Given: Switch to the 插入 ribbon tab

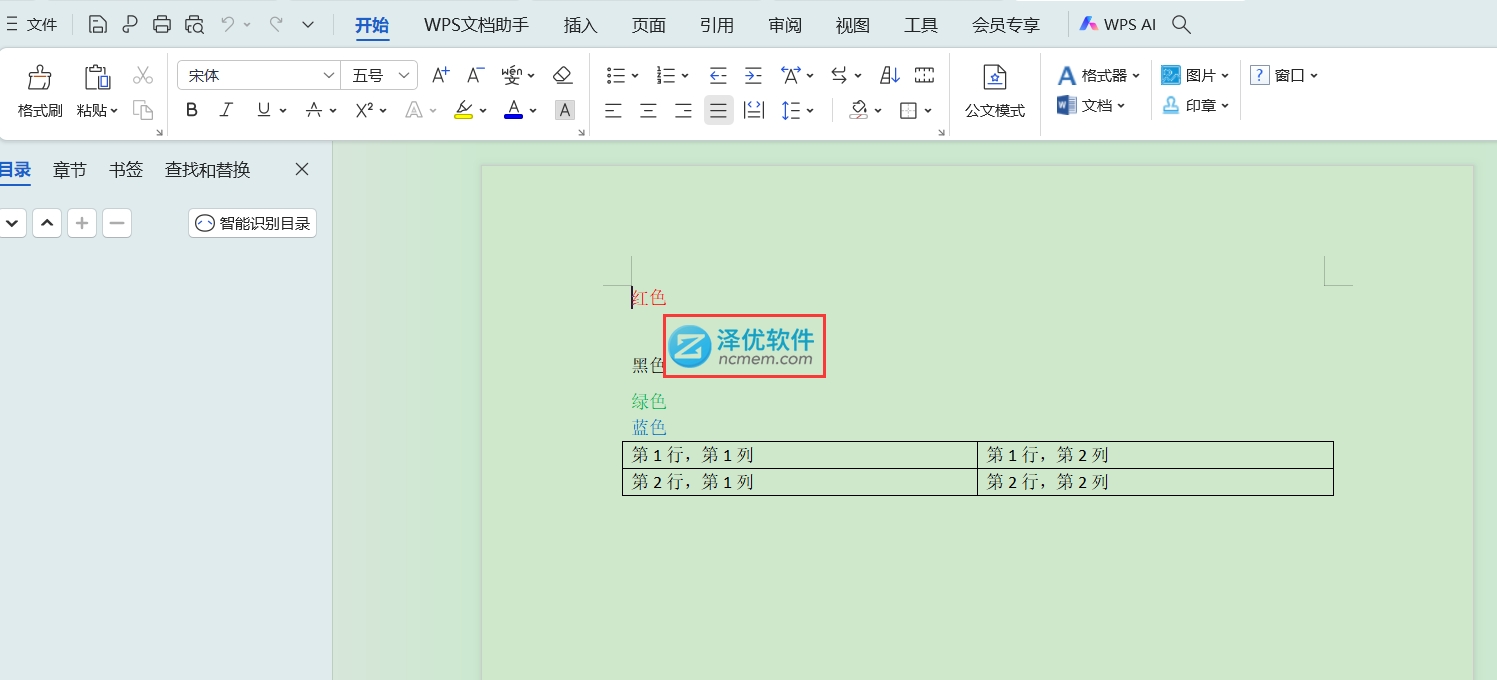Looking at the screenshot, I should tap(580, 25).
